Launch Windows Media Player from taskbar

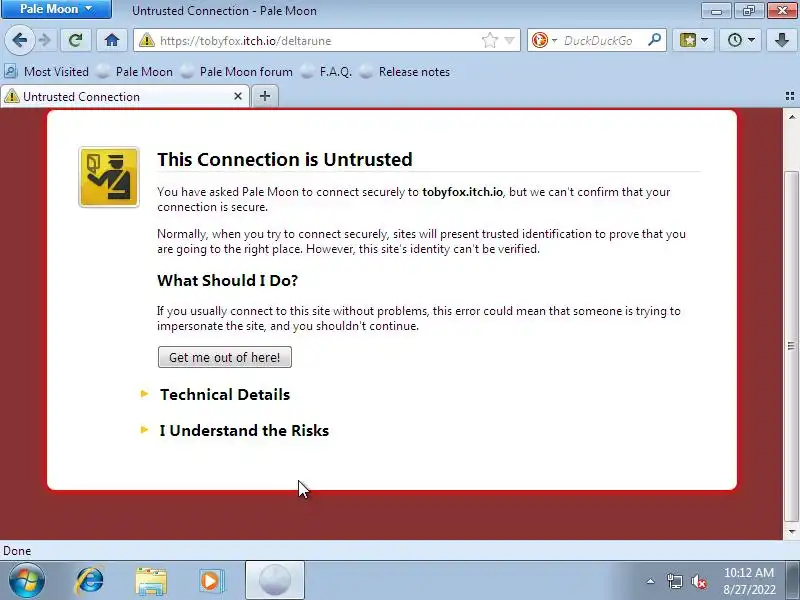210,581
